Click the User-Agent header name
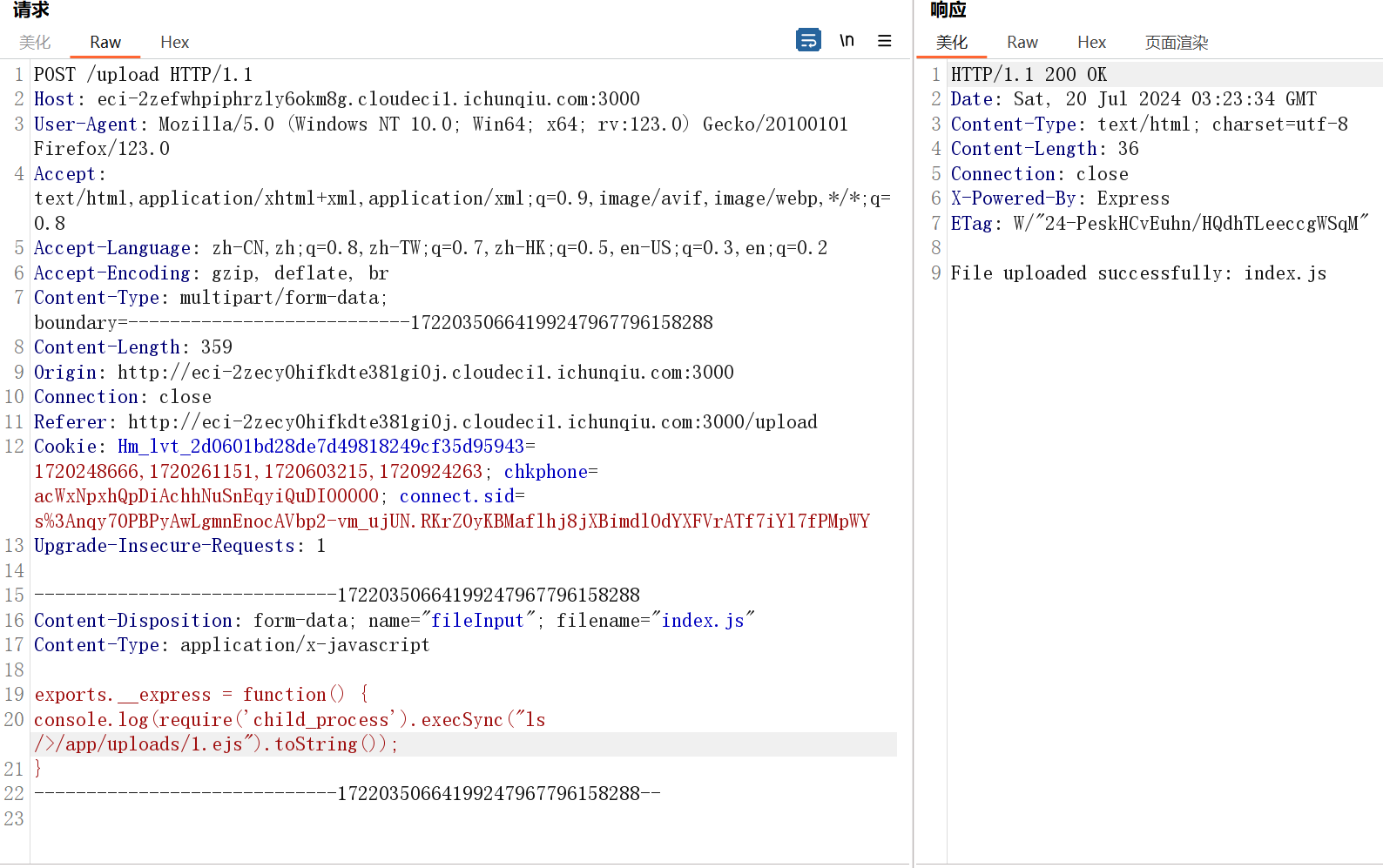Viewport: 1383px width, 868px height. (x=85, y=124)
